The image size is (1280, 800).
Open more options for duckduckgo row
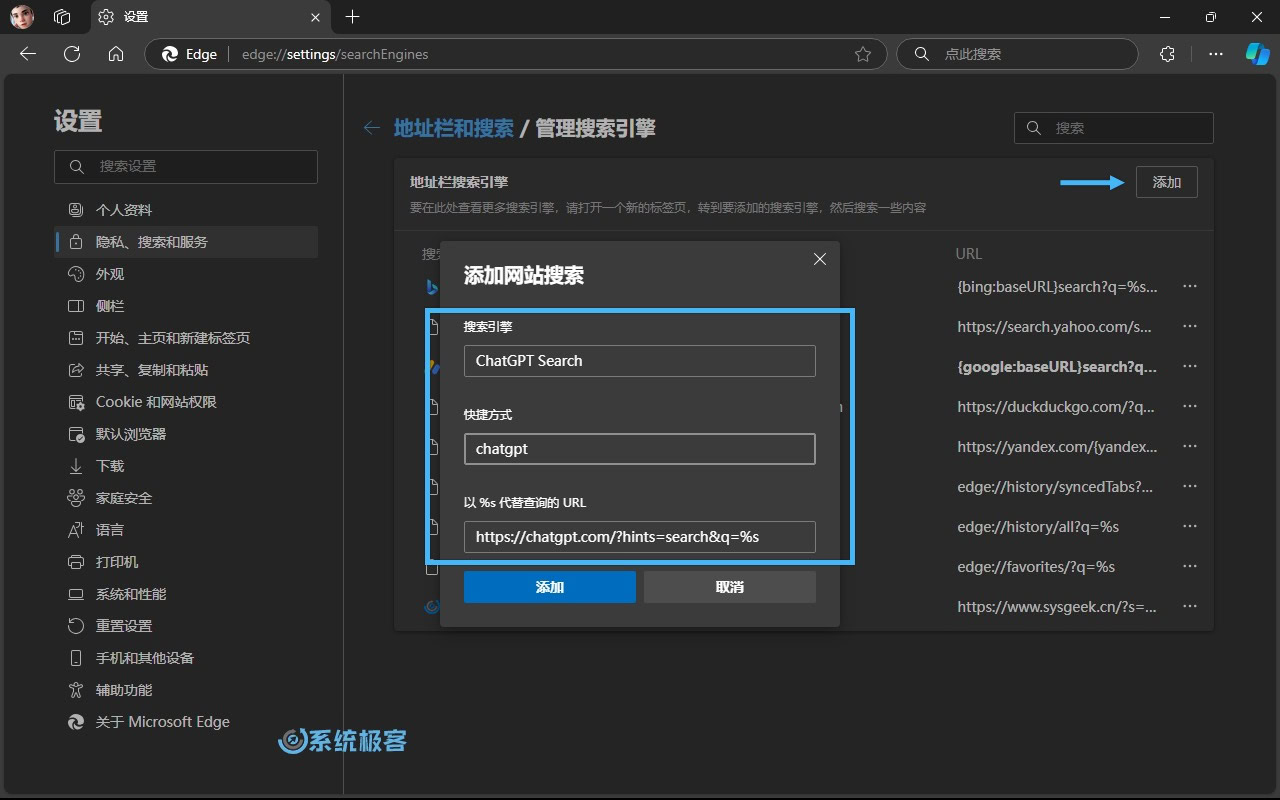(x=1190, y=406)
